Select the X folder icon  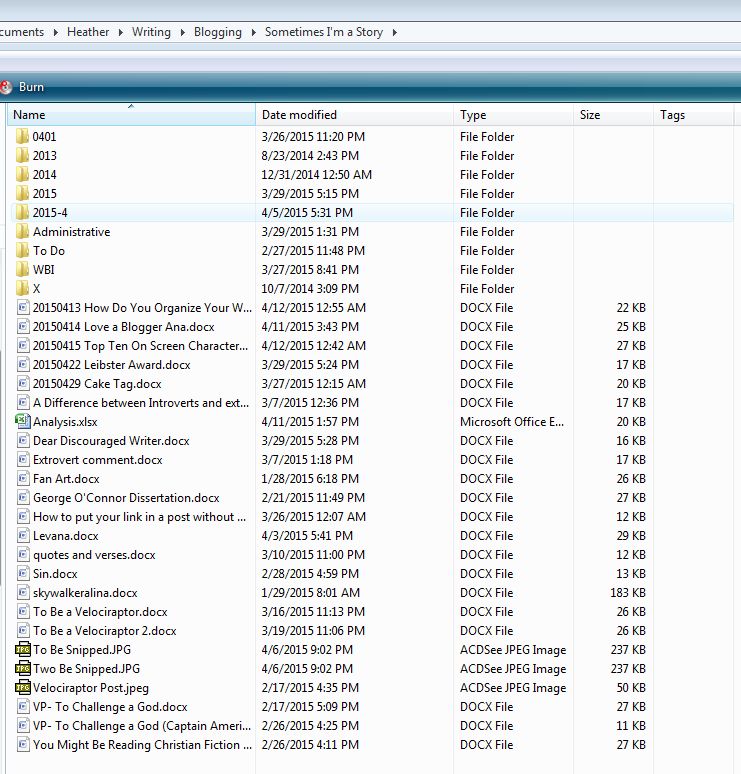point(22,288)
